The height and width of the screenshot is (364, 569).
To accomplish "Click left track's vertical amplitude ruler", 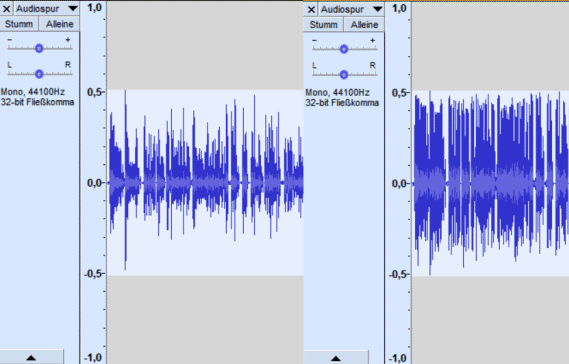I will [93, 183].
